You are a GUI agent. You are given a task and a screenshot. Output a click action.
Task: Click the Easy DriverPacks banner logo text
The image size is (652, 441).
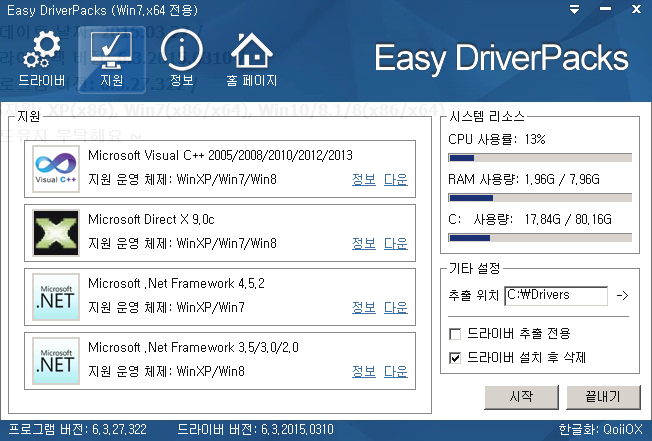(x=501, y=58)
